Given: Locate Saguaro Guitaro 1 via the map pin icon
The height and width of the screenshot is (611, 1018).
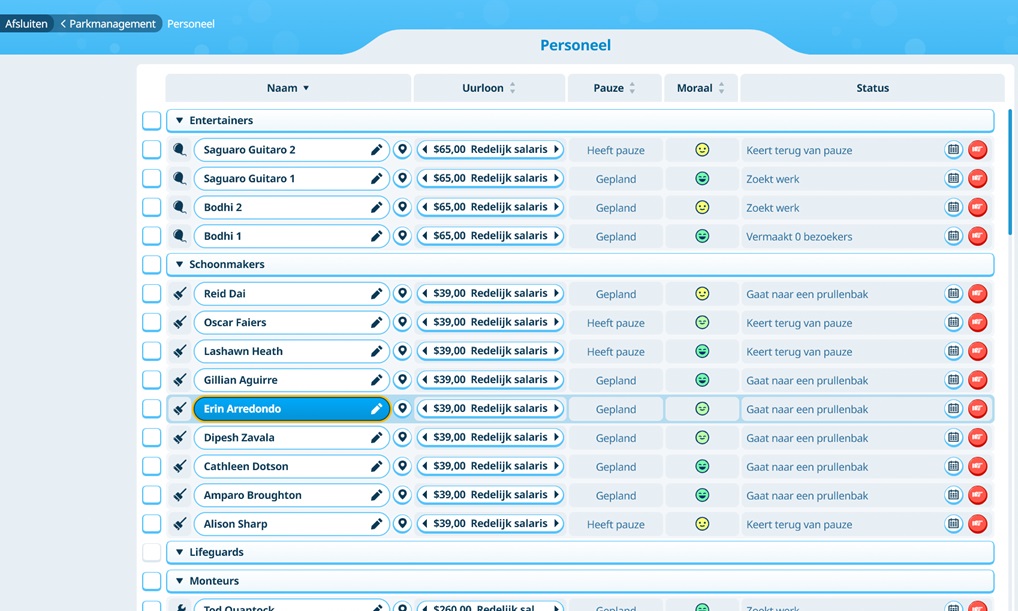Looking at the screenshot, I should (403, 179).
